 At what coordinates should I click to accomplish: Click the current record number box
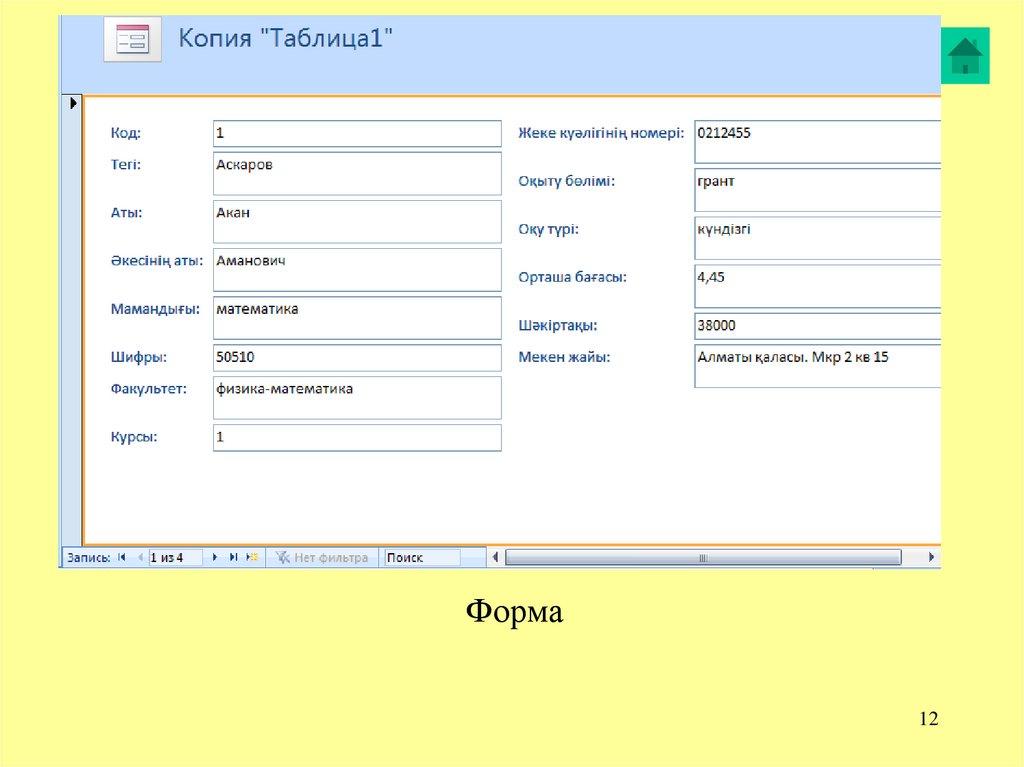175,557
